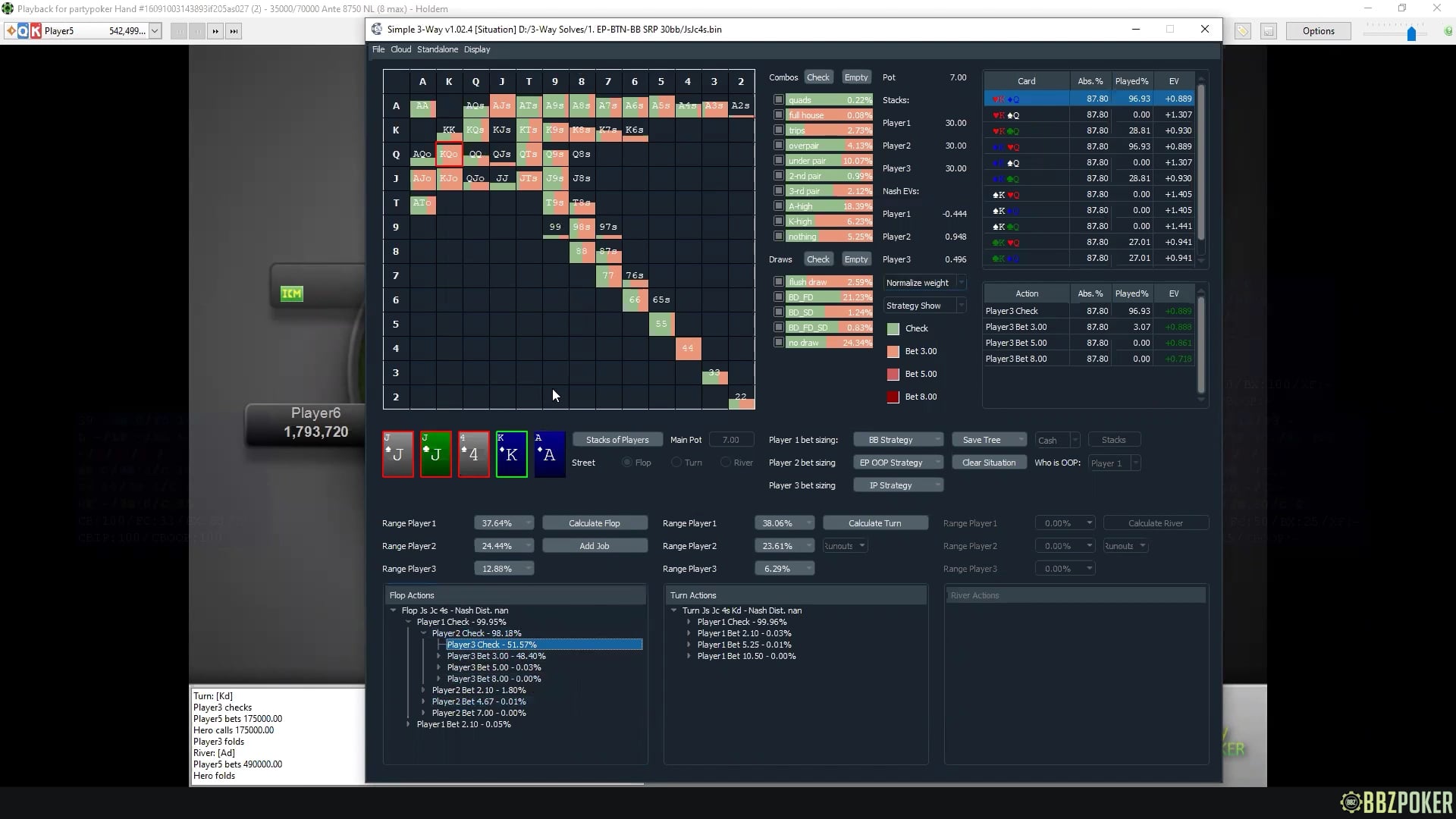This screenshot has height=819, width=1456.
Task: Click the Jack of clubs flop card
Action: [x=435, y=454]
